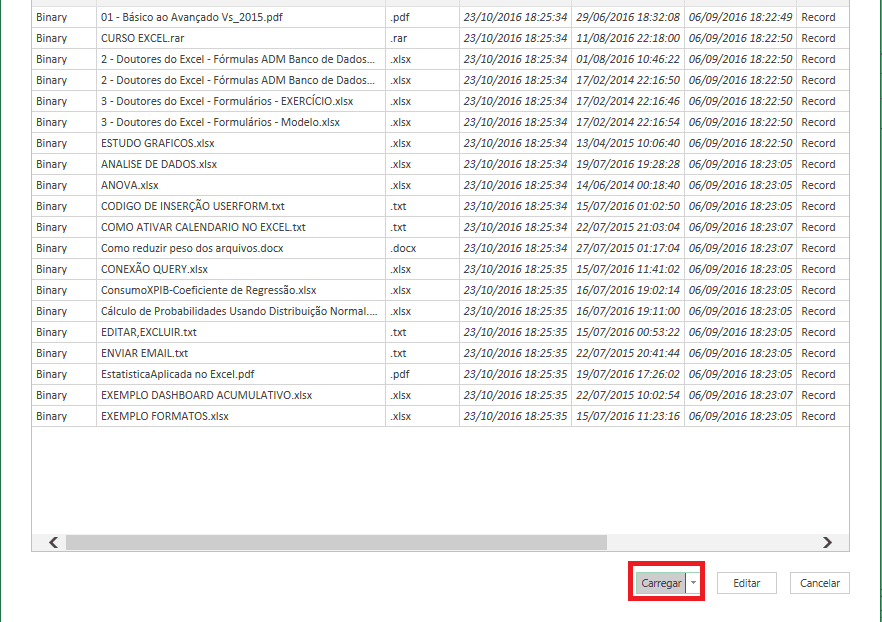Click the Binary link in the CURSO EXCEL.rar row
882x622 pixels.
51,38
